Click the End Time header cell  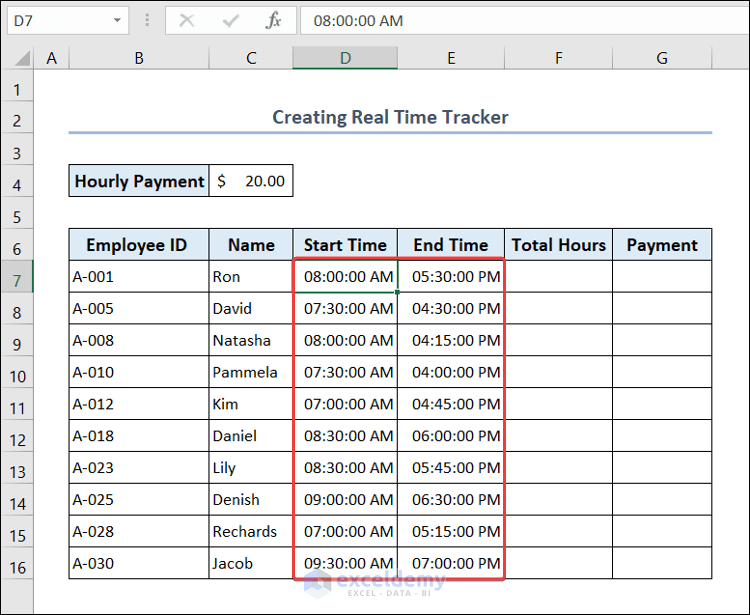(x=451, y=245)
